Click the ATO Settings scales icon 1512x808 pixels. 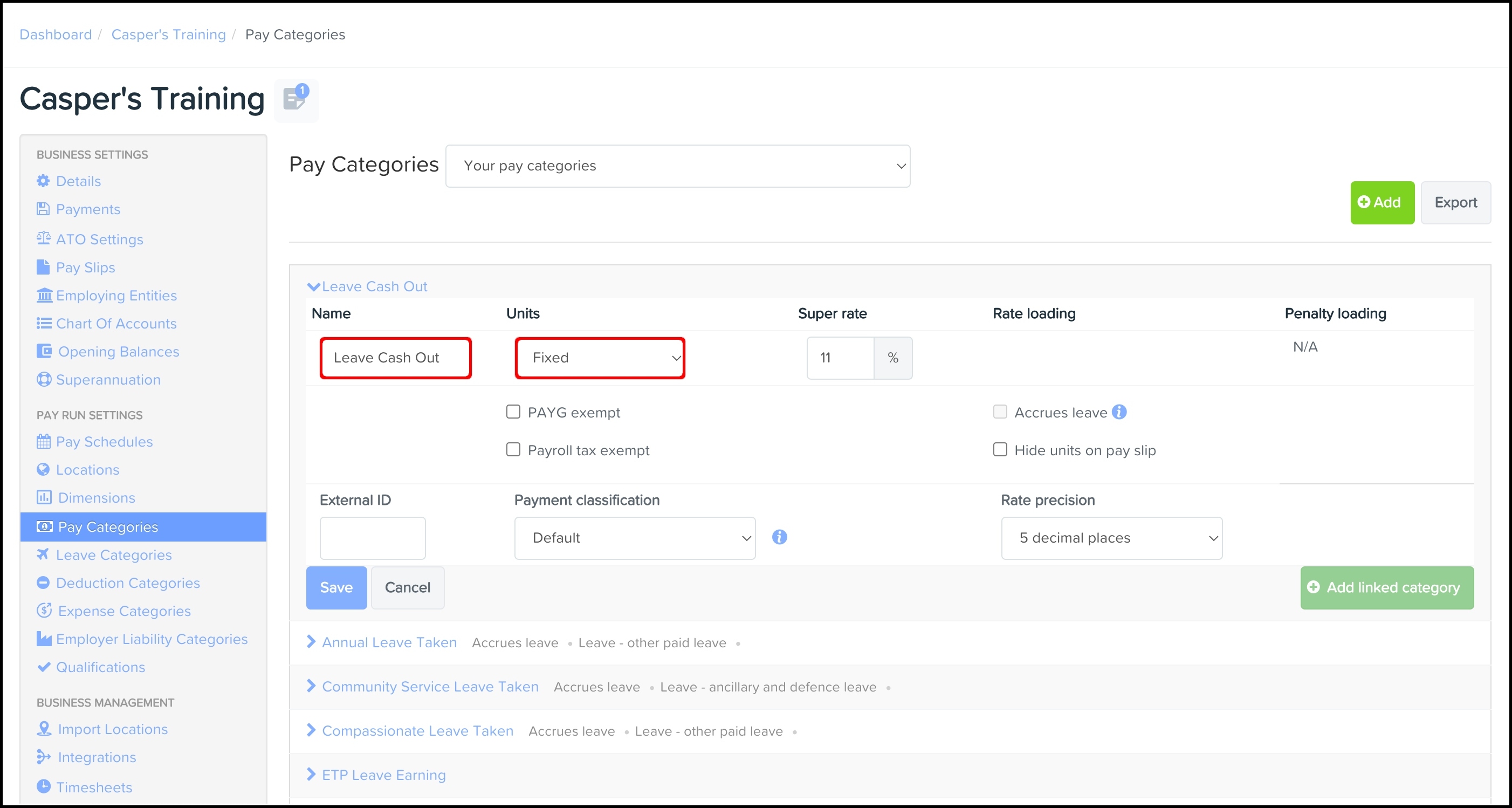coord(44,238)
